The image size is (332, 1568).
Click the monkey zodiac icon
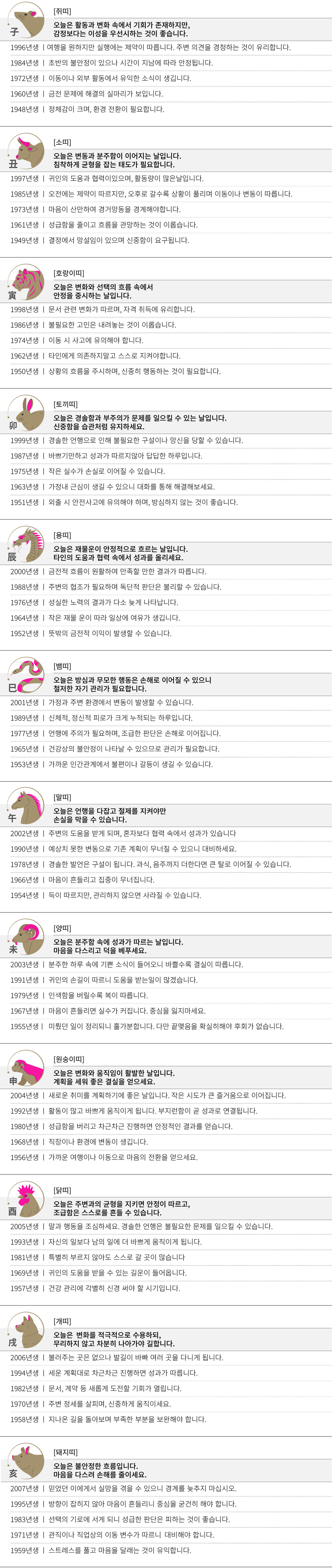[x=26, y=1067]
